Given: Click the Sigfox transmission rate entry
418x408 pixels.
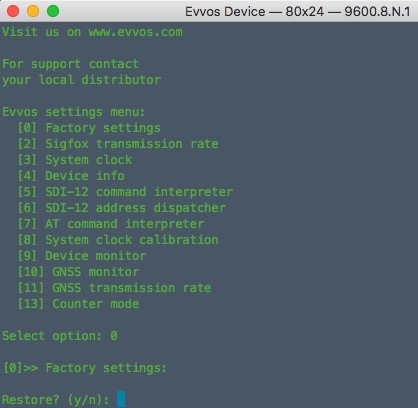Looking at the screenshot, I should click(118, 144).
